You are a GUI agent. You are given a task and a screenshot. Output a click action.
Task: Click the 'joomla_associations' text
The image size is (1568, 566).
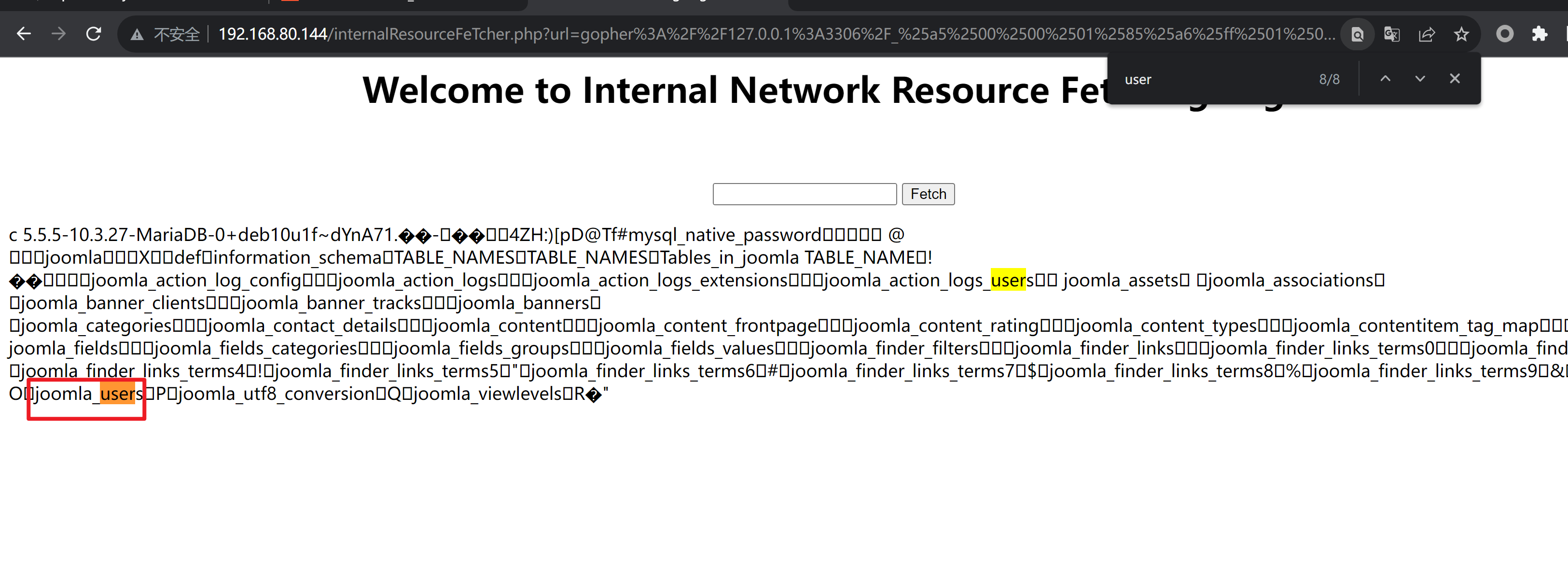[x=1291, y=280]
